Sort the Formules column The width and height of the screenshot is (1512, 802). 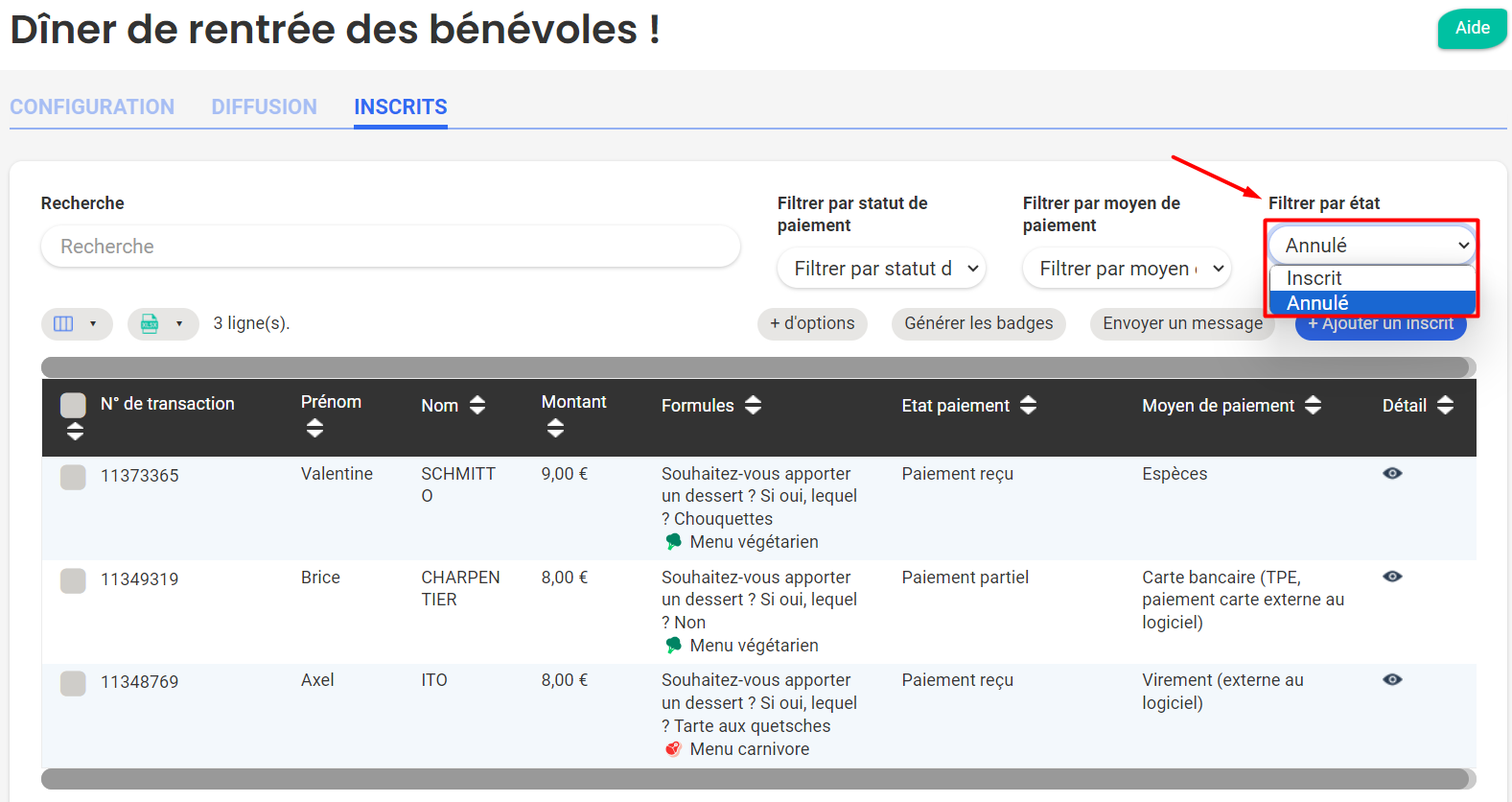pos(754,406)
